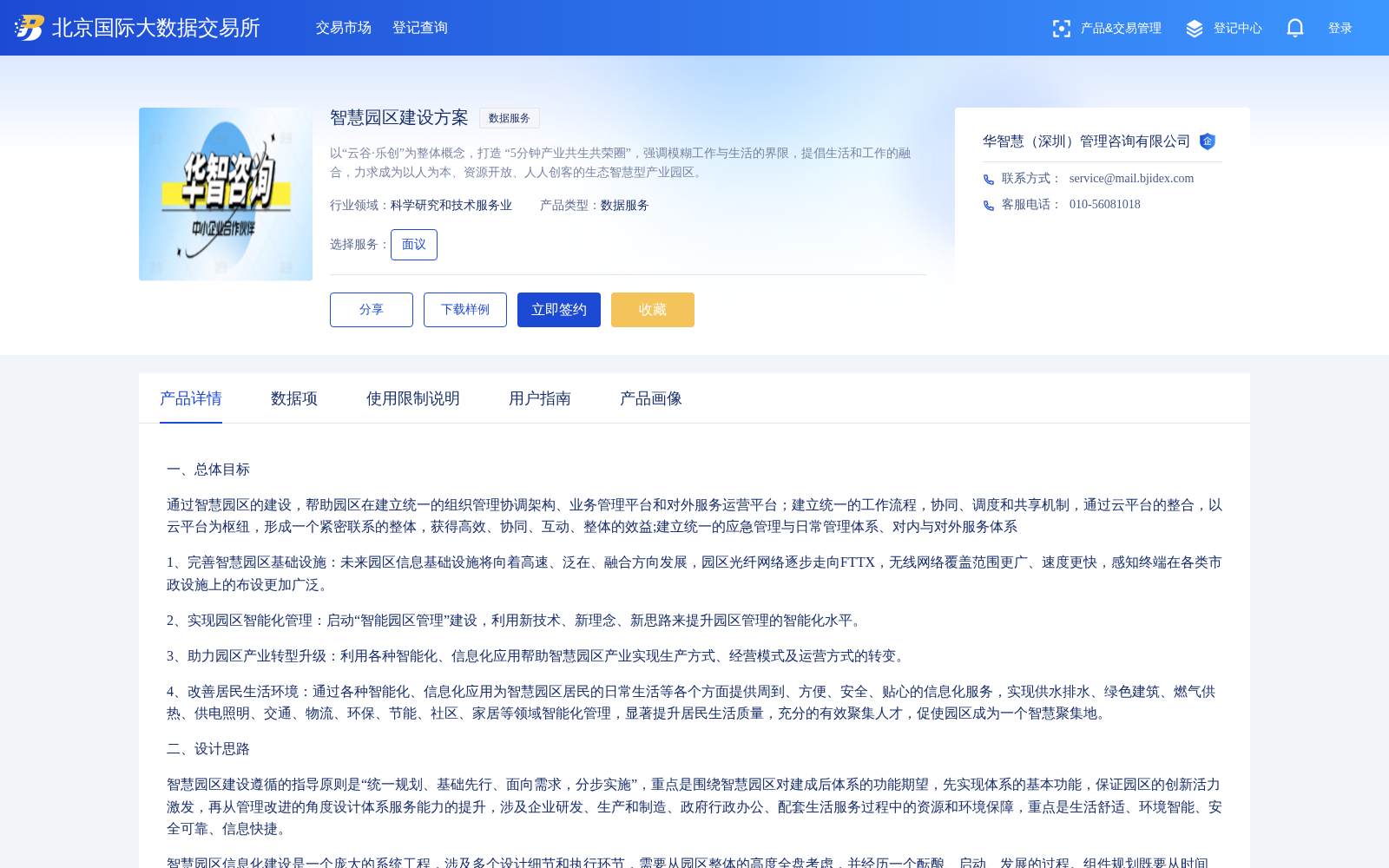Click the paragraph starting 4、改善居民生活环境

694,703
